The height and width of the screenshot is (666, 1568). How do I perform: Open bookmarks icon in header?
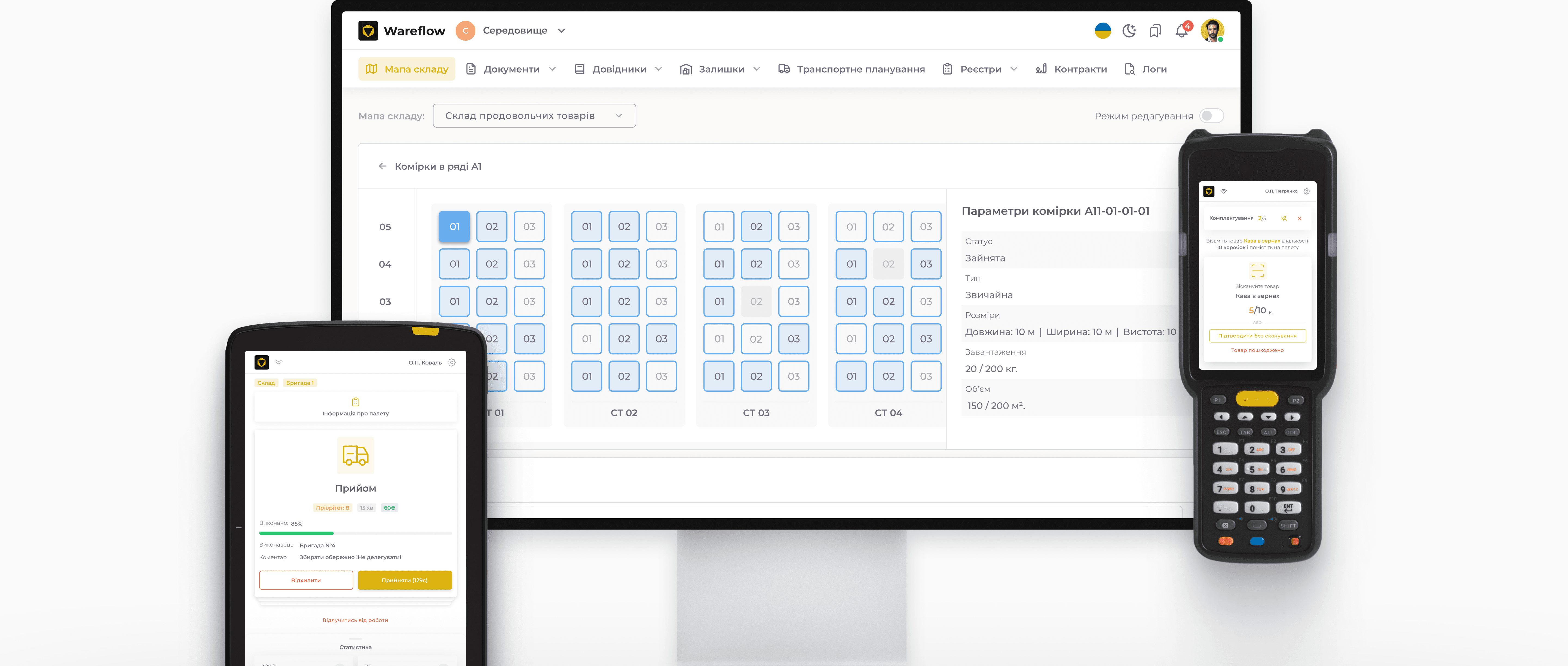tap(1155, 31)
